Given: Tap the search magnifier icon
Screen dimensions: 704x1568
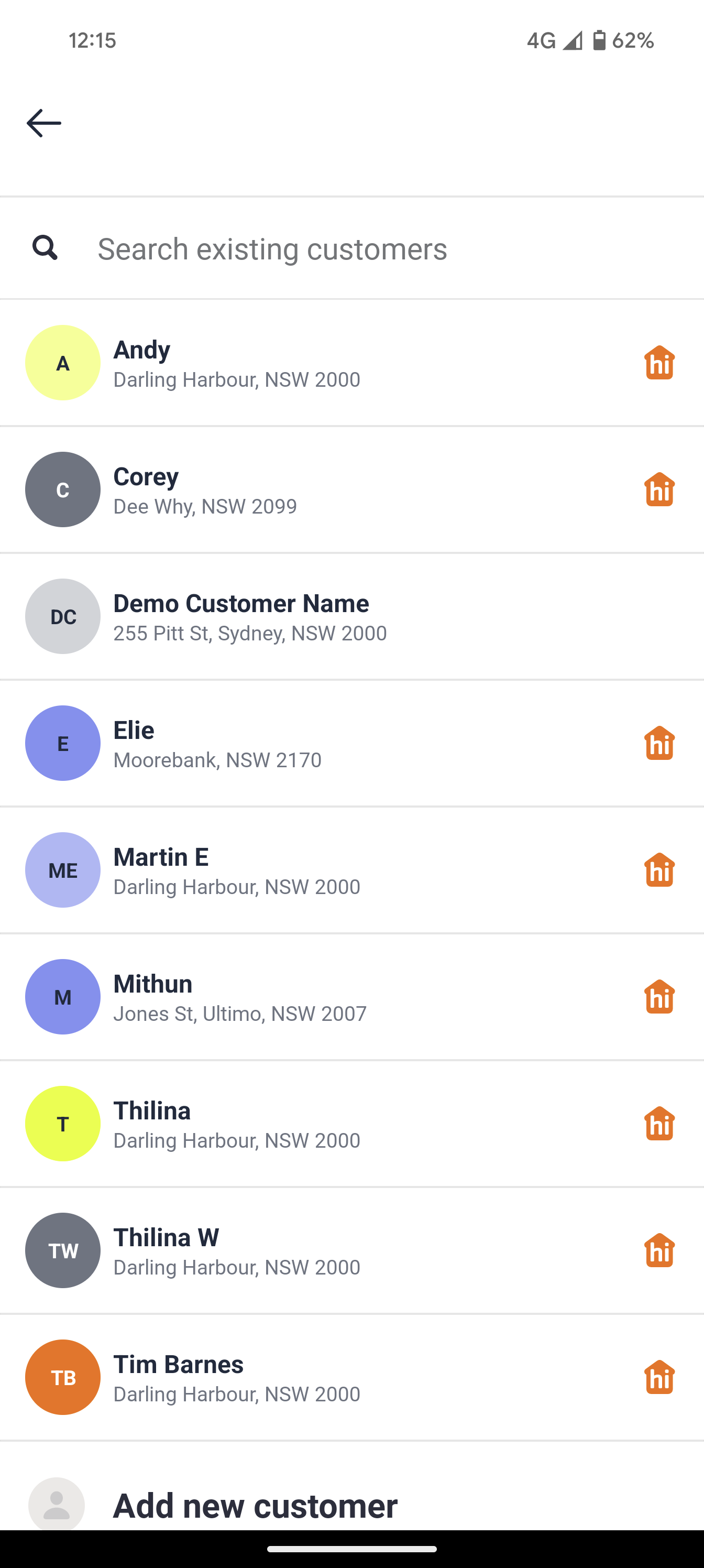Looking at the screenshot, I should (45, 248).
